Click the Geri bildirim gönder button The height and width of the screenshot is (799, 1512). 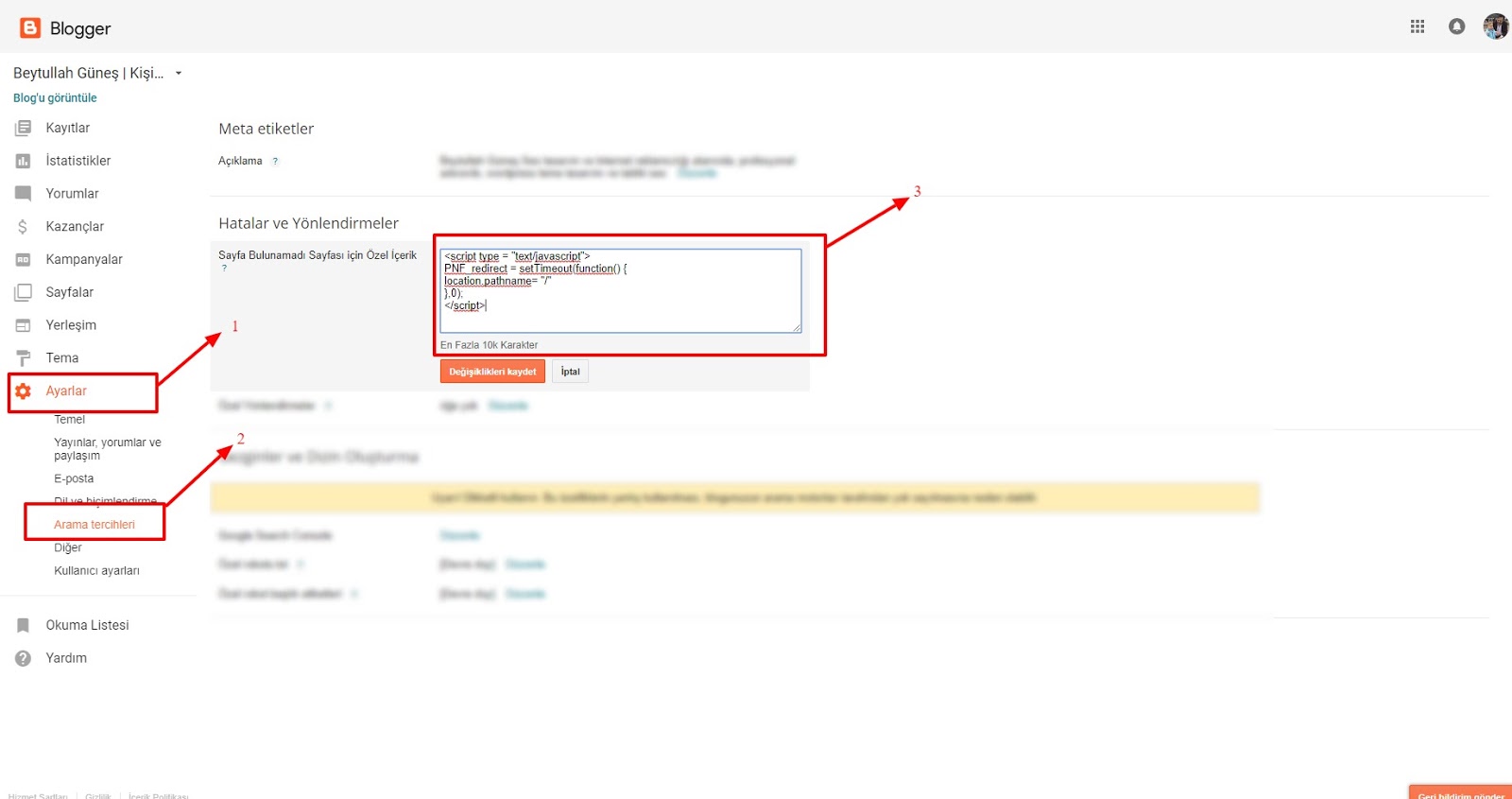click(1460, 793)
